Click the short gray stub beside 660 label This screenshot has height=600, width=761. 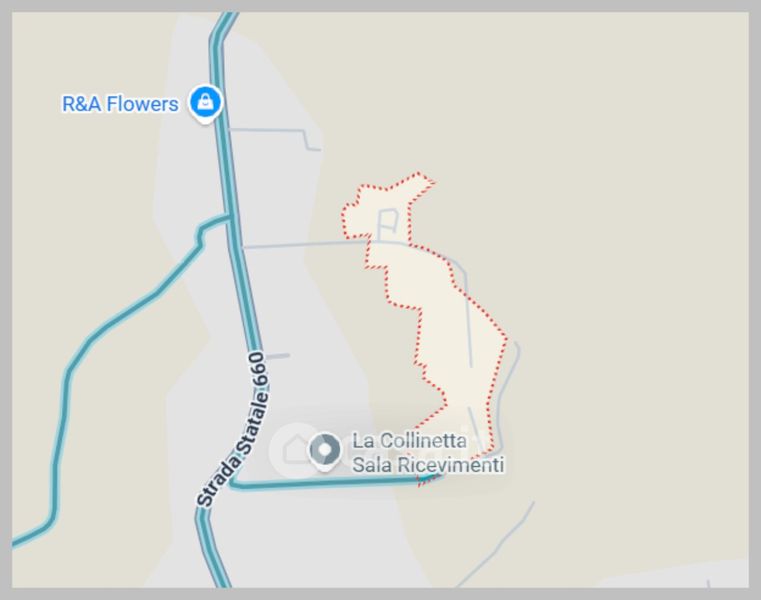278,356
